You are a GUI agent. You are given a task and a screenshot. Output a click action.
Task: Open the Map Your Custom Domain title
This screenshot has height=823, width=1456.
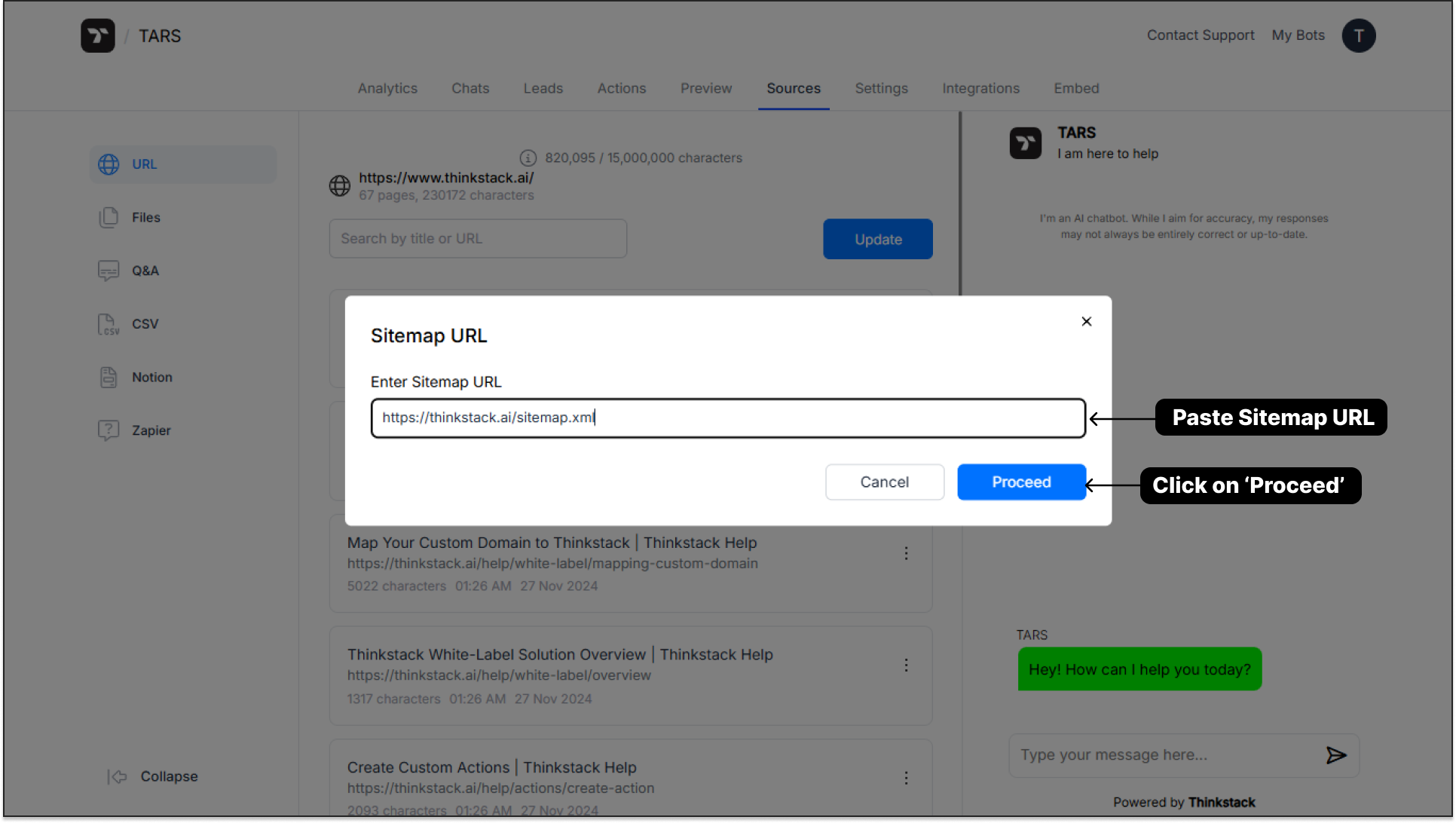click(x=552, y=543)
